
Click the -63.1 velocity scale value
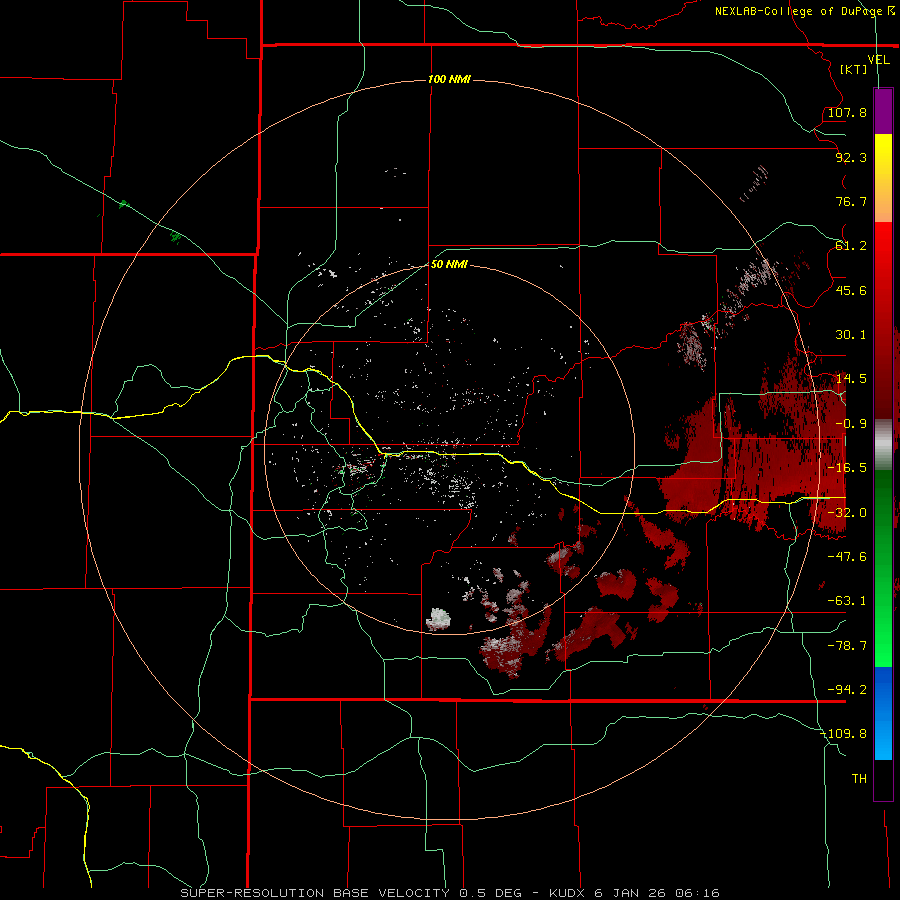tap(847, 601)
